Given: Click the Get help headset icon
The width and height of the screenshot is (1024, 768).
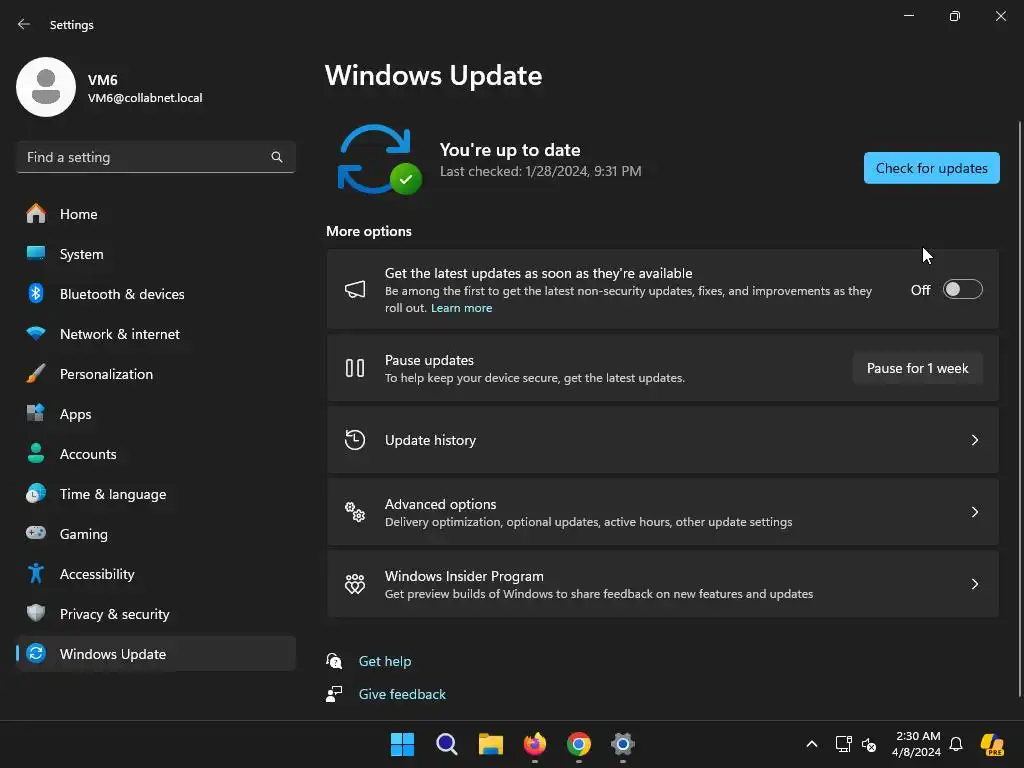Looking at the screenshot, I should (x=334, y=661).
